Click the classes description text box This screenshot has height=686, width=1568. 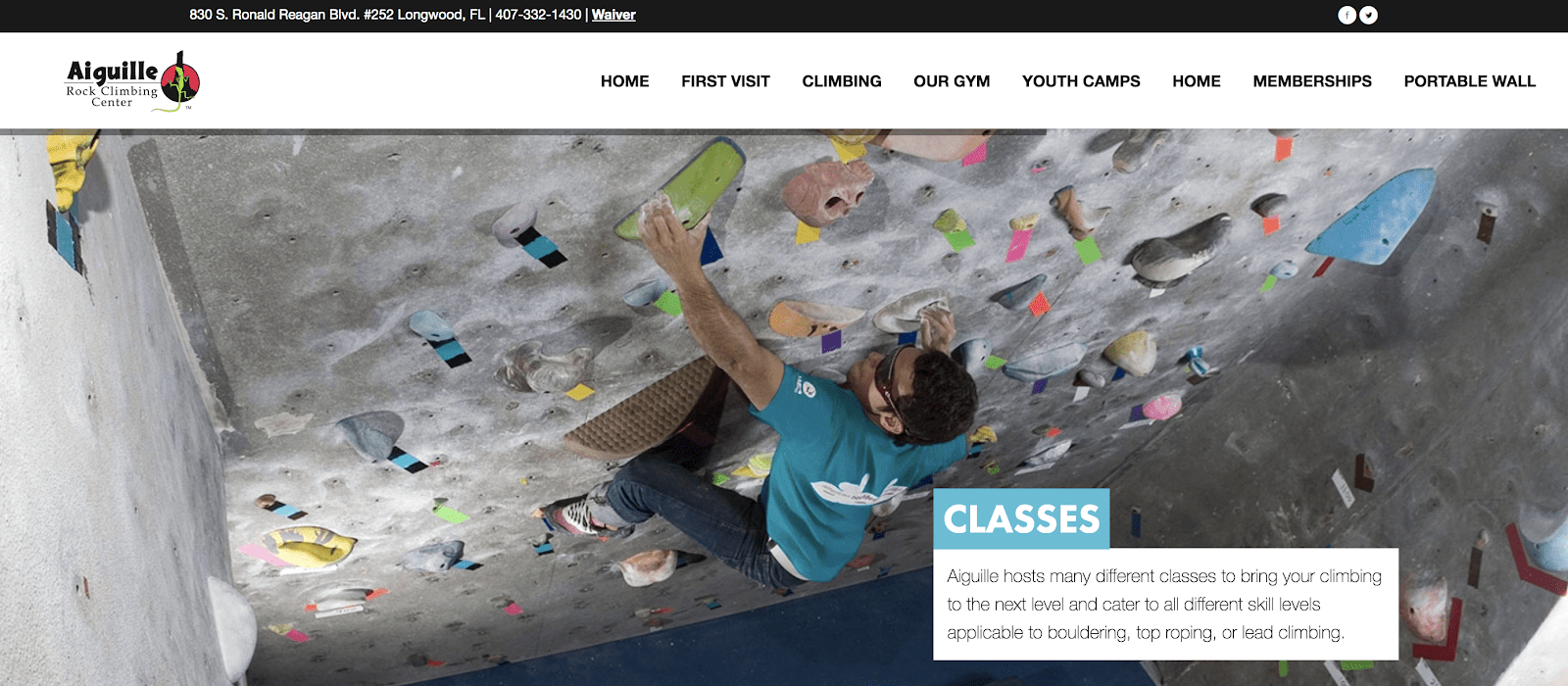click(1165, 604)
